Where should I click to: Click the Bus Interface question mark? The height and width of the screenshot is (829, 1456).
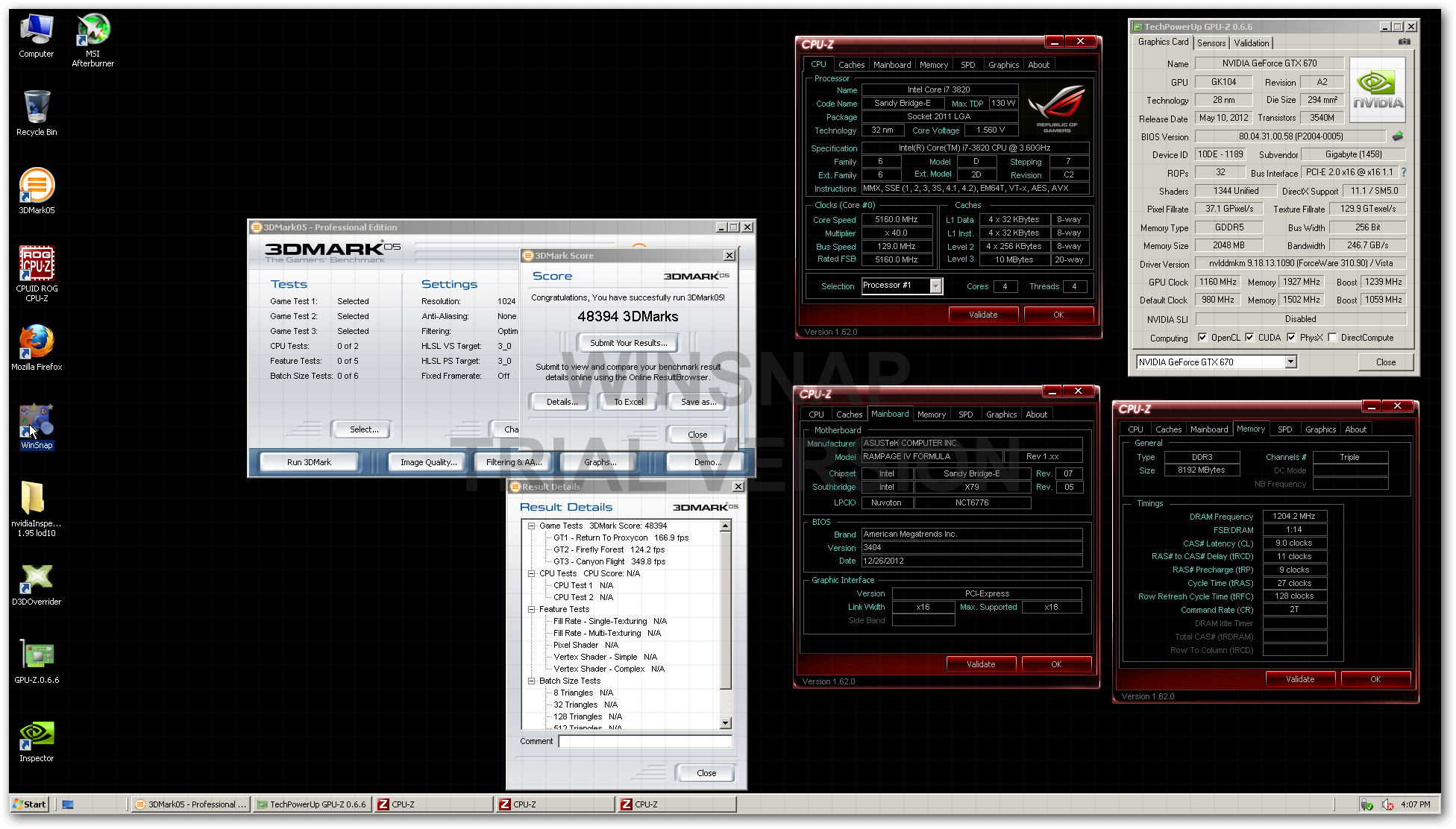1403,172
